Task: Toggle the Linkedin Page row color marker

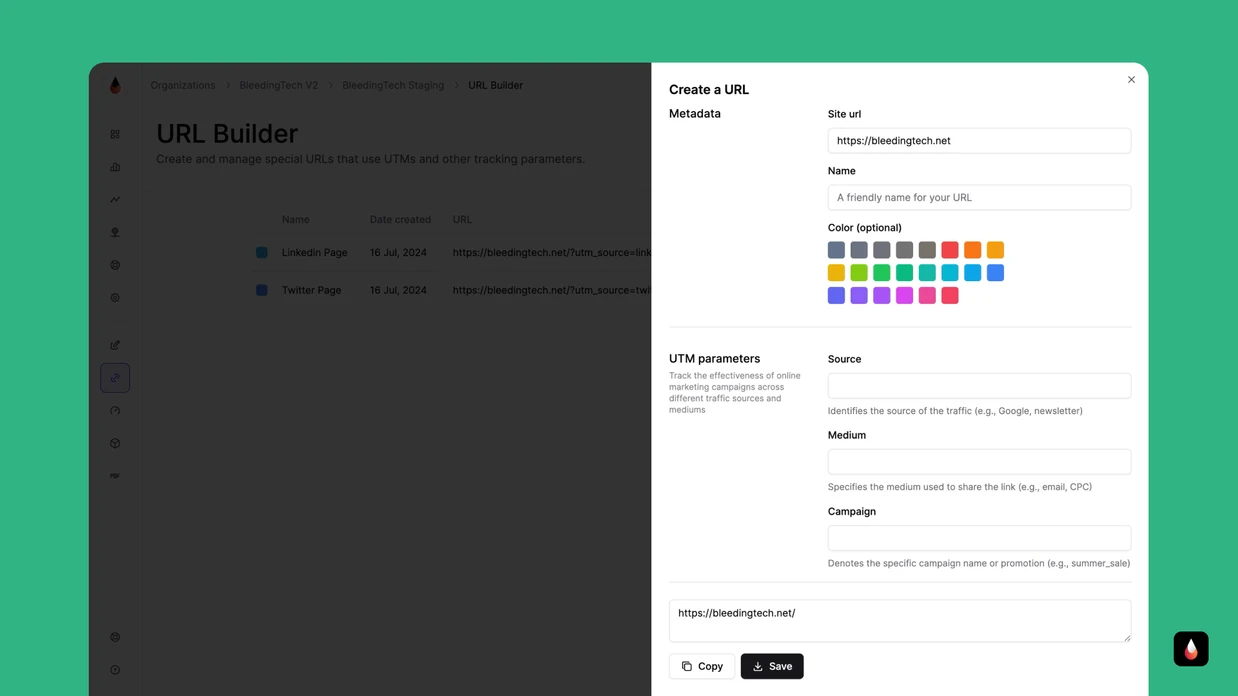Action: [x=261, y=252]
